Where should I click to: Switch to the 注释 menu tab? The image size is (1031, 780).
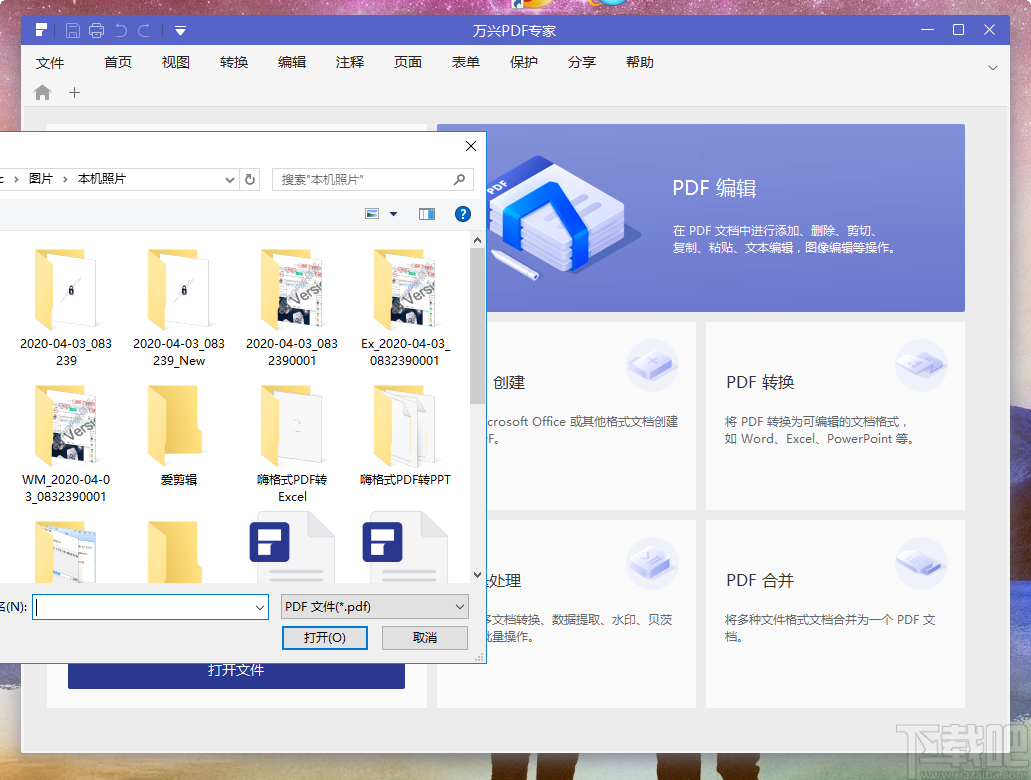tap(349, 62)
